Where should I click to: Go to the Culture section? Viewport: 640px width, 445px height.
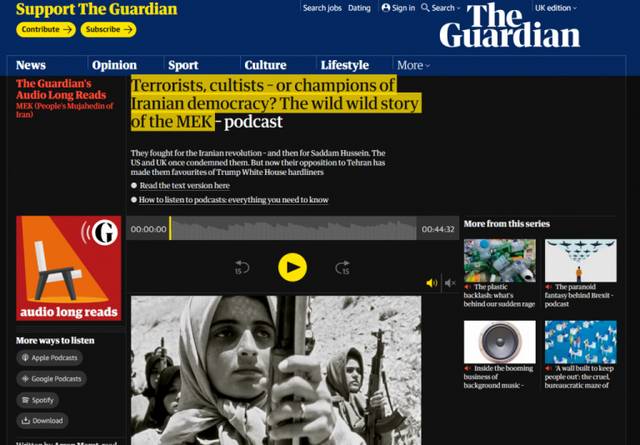[265, 65]
